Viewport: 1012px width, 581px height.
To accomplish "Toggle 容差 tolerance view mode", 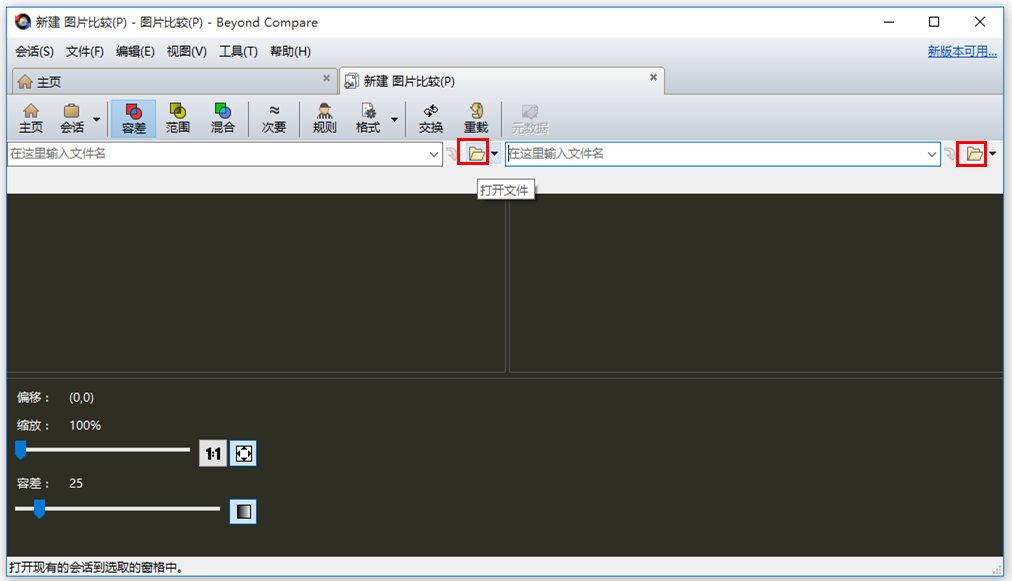I will (134, 118).
